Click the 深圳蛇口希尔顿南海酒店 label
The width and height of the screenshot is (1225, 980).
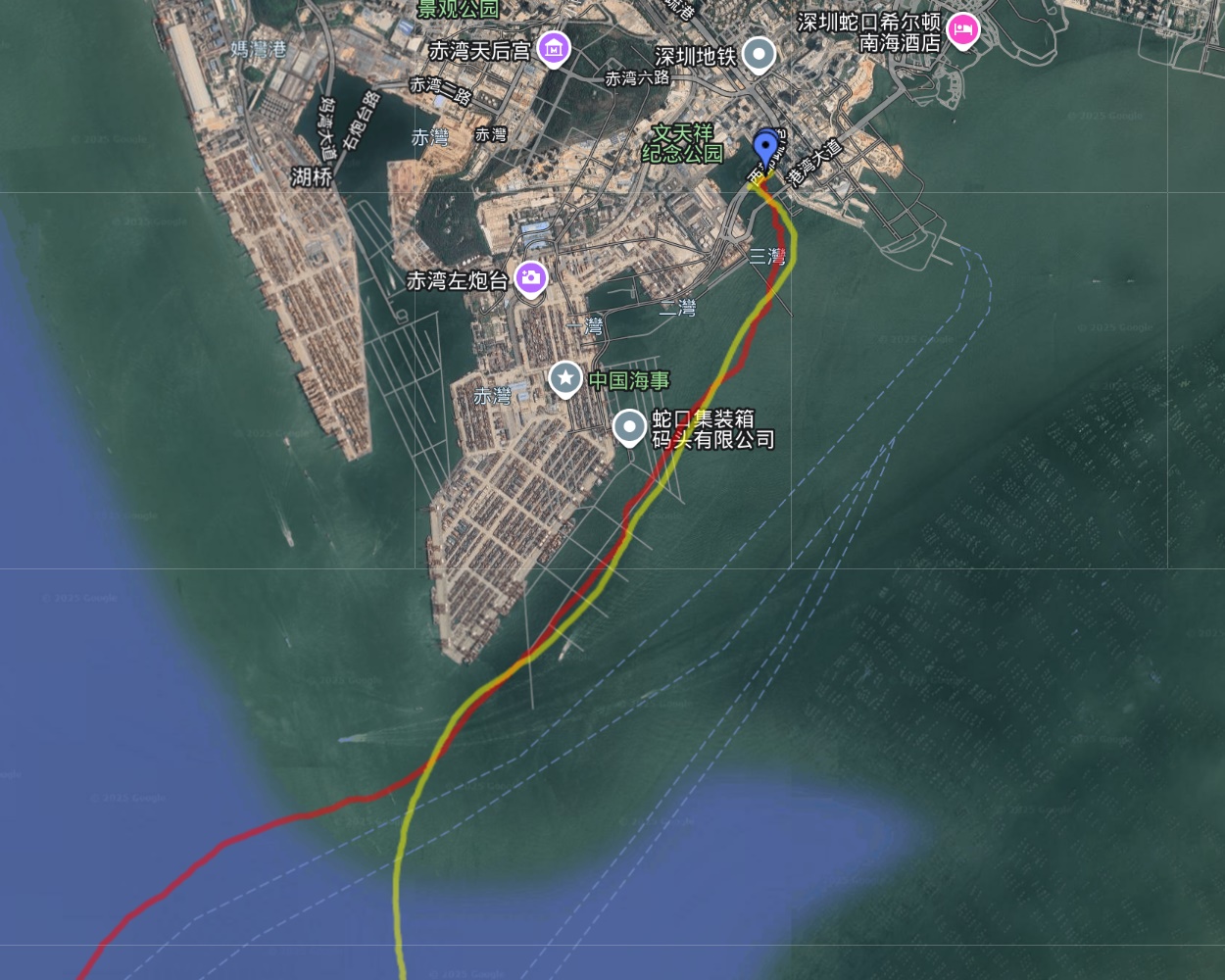[868, 31]
